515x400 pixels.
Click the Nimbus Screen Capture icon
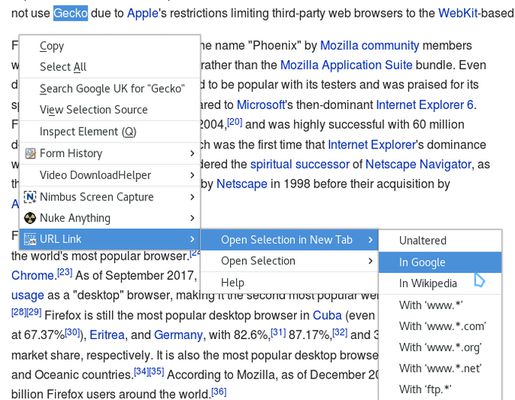pyautogui.click(x=30, y=197)
